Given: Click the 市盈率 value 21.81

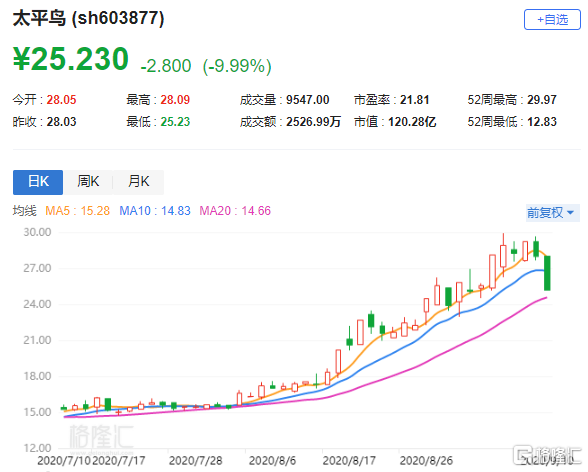Looking at the screenshot, I should 414,100.
